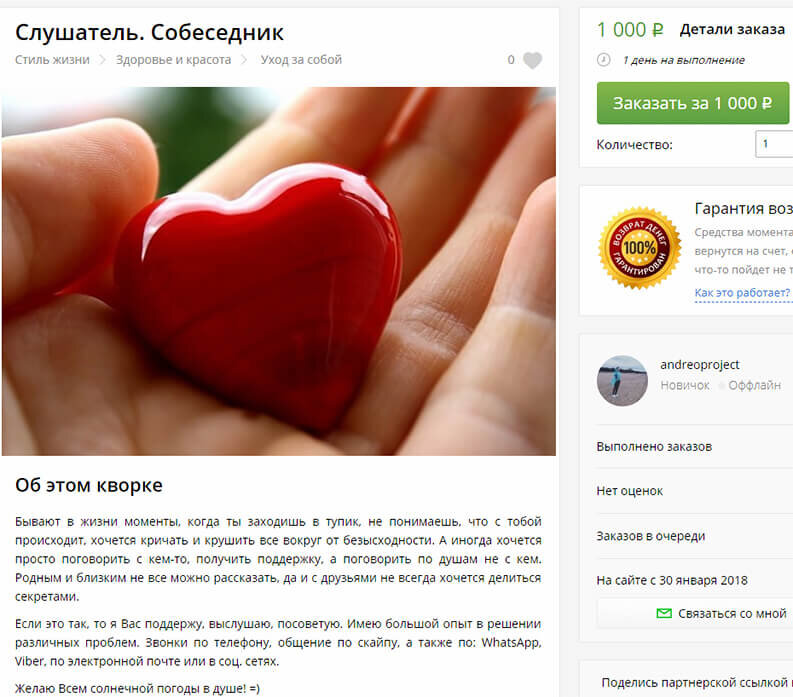
Task: Click the green envelope message icon
Action: point(664,613)
